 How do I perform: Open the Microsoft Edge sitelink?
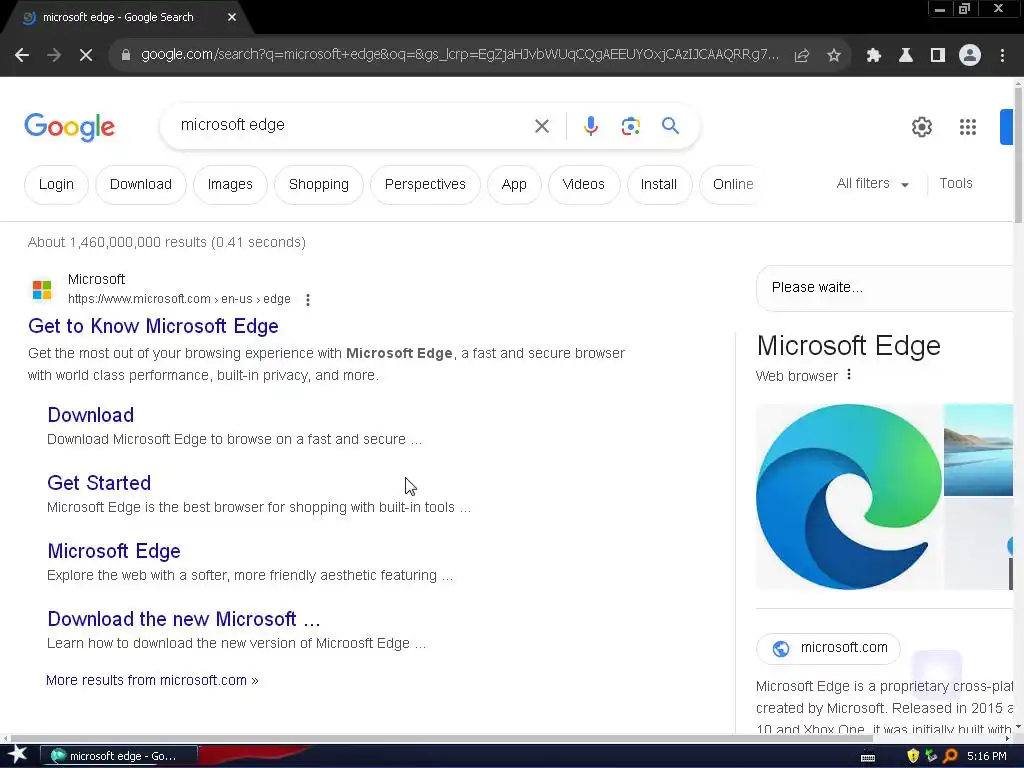[x=114, y=551]
